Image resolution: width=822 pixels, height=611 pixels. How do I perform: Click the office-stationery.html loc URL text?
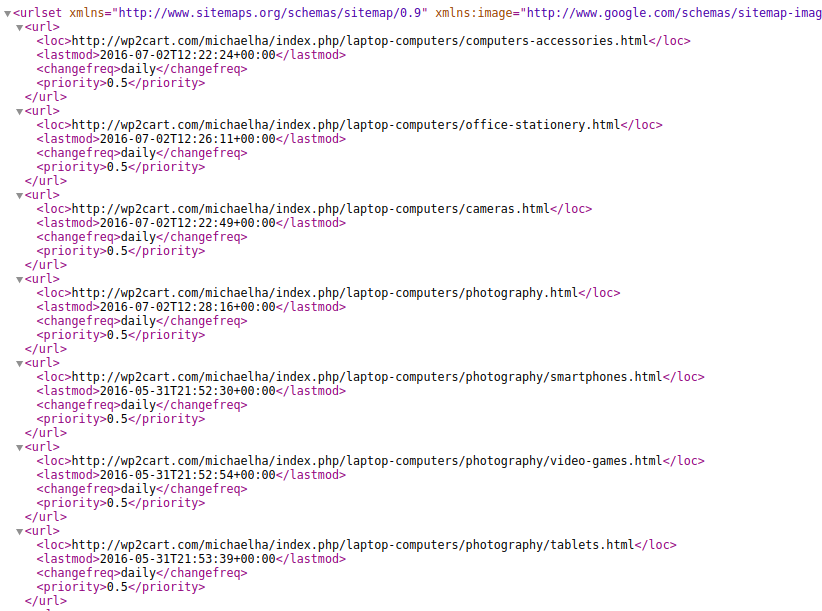pyautogui.click(x=346, y=125)
